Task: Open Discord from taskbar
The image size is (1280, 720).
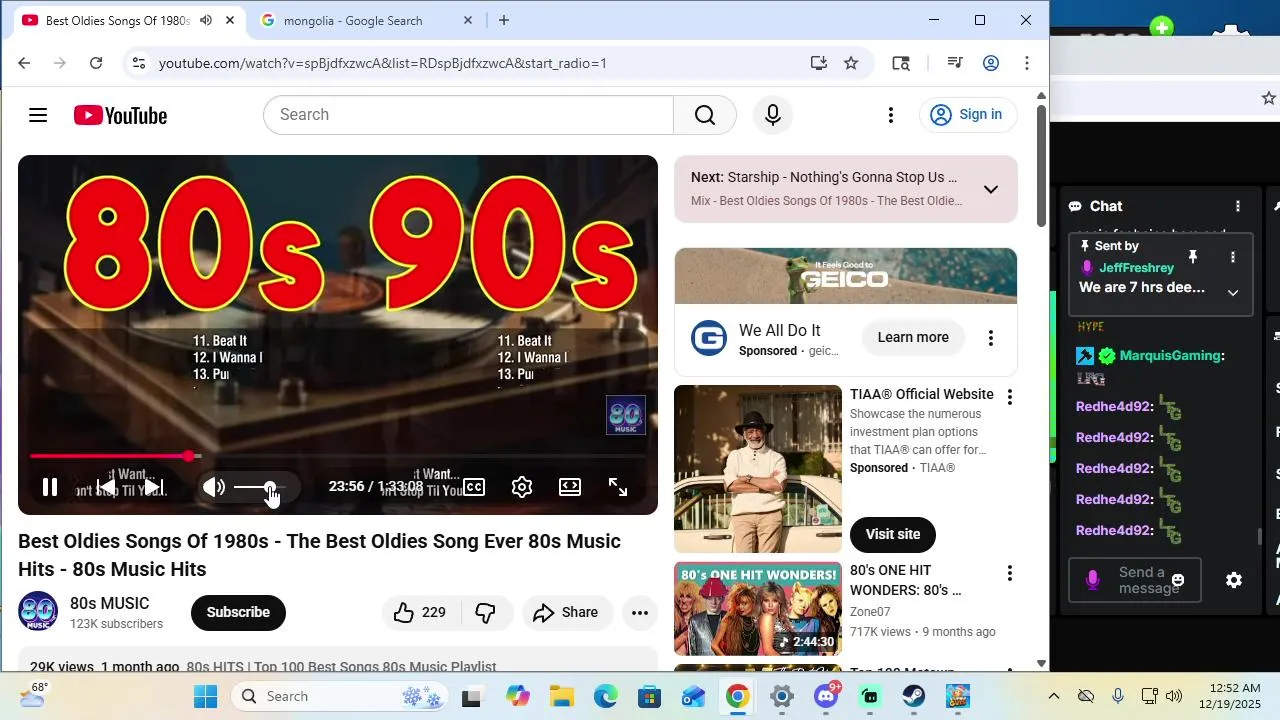Action: pos(826,696)
